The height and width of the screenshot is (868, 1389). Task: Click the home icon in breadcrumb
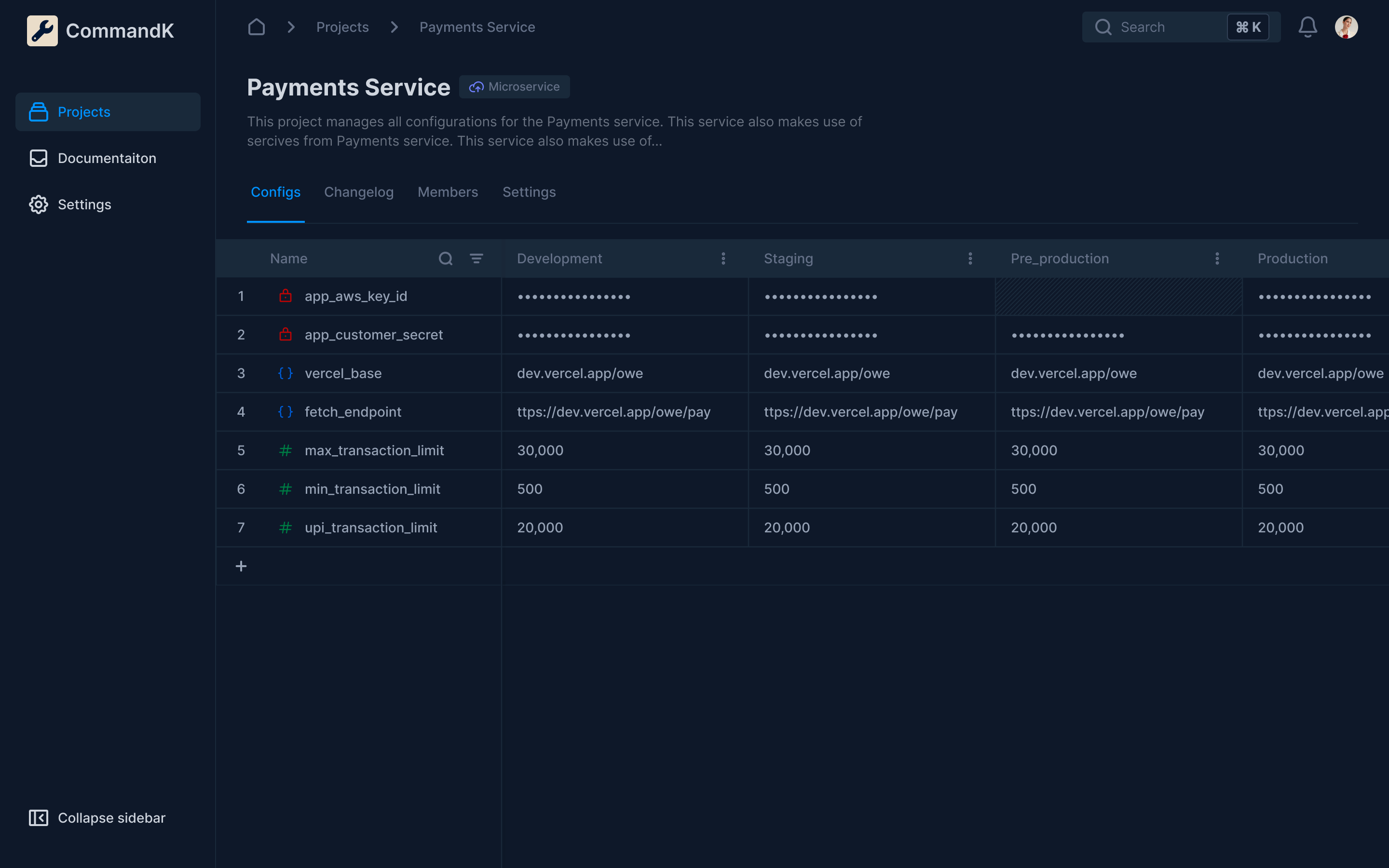[256, 27]
